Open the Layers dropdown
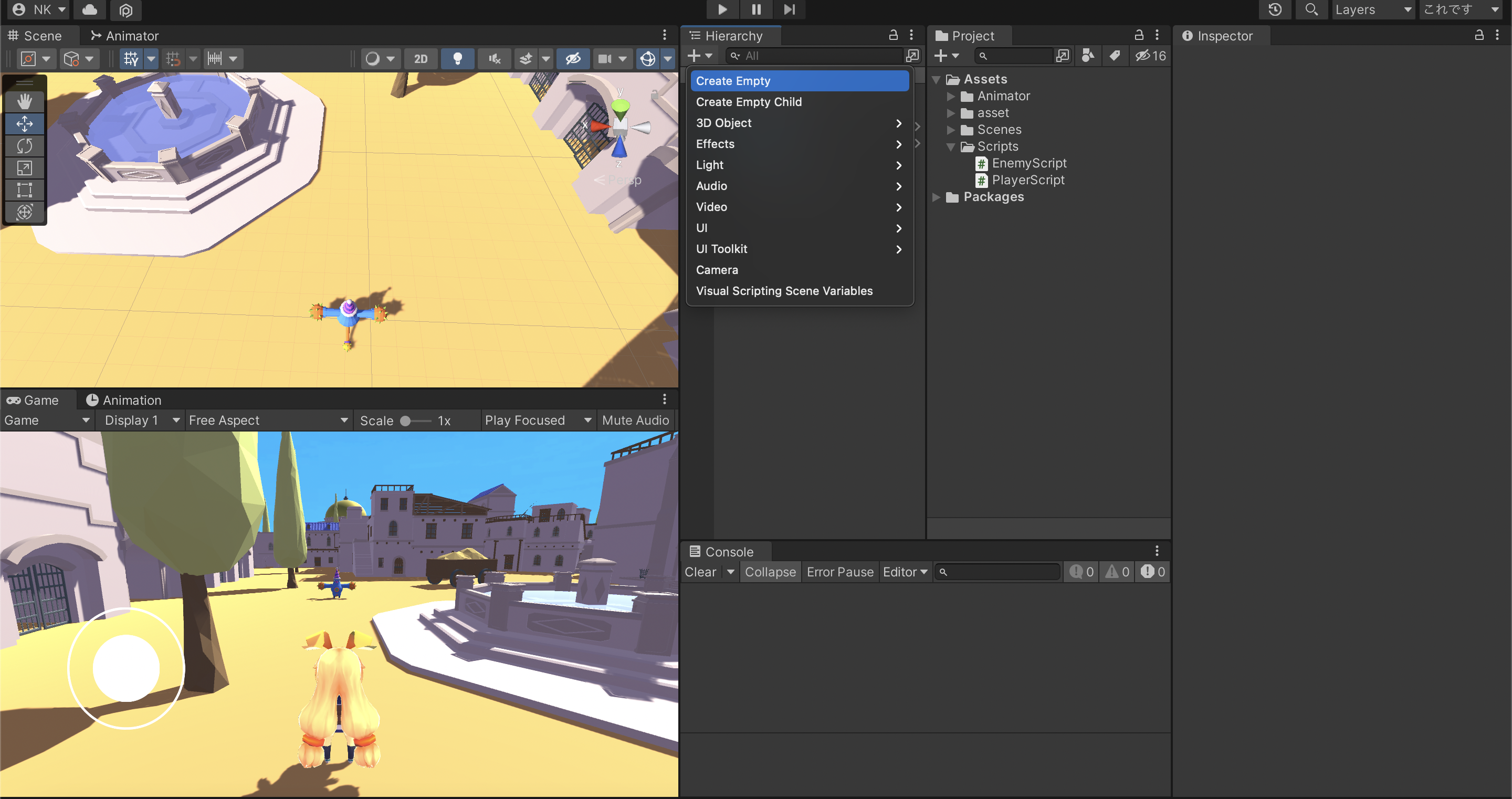1512x799 pixels. pyautogui.click(x=1372, y=9)
